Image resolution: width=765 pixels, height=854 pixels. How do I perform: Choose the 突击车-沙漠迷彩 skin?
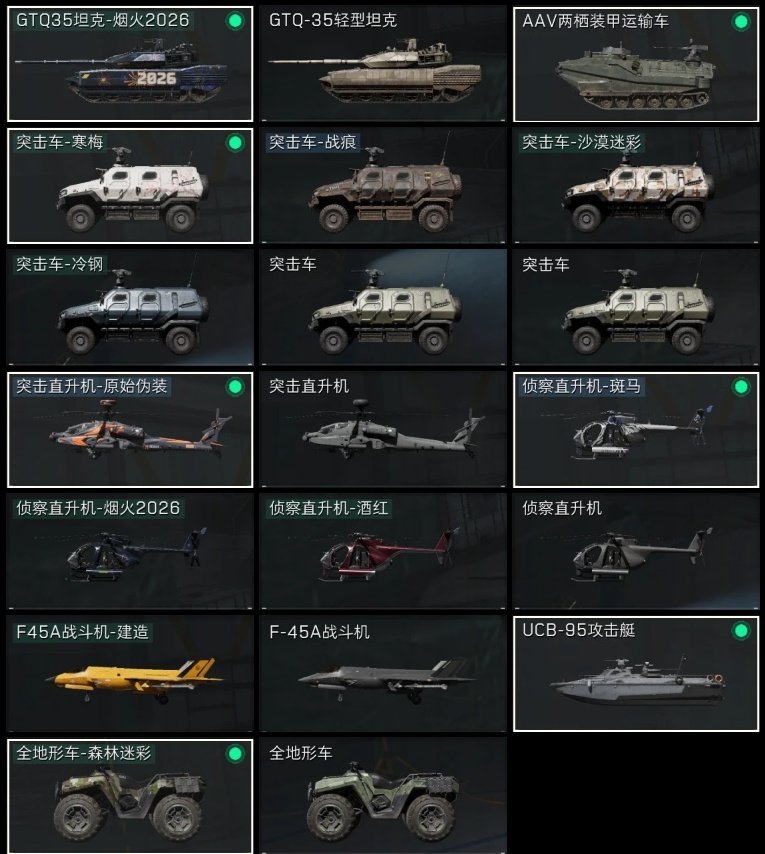[636, 186]
